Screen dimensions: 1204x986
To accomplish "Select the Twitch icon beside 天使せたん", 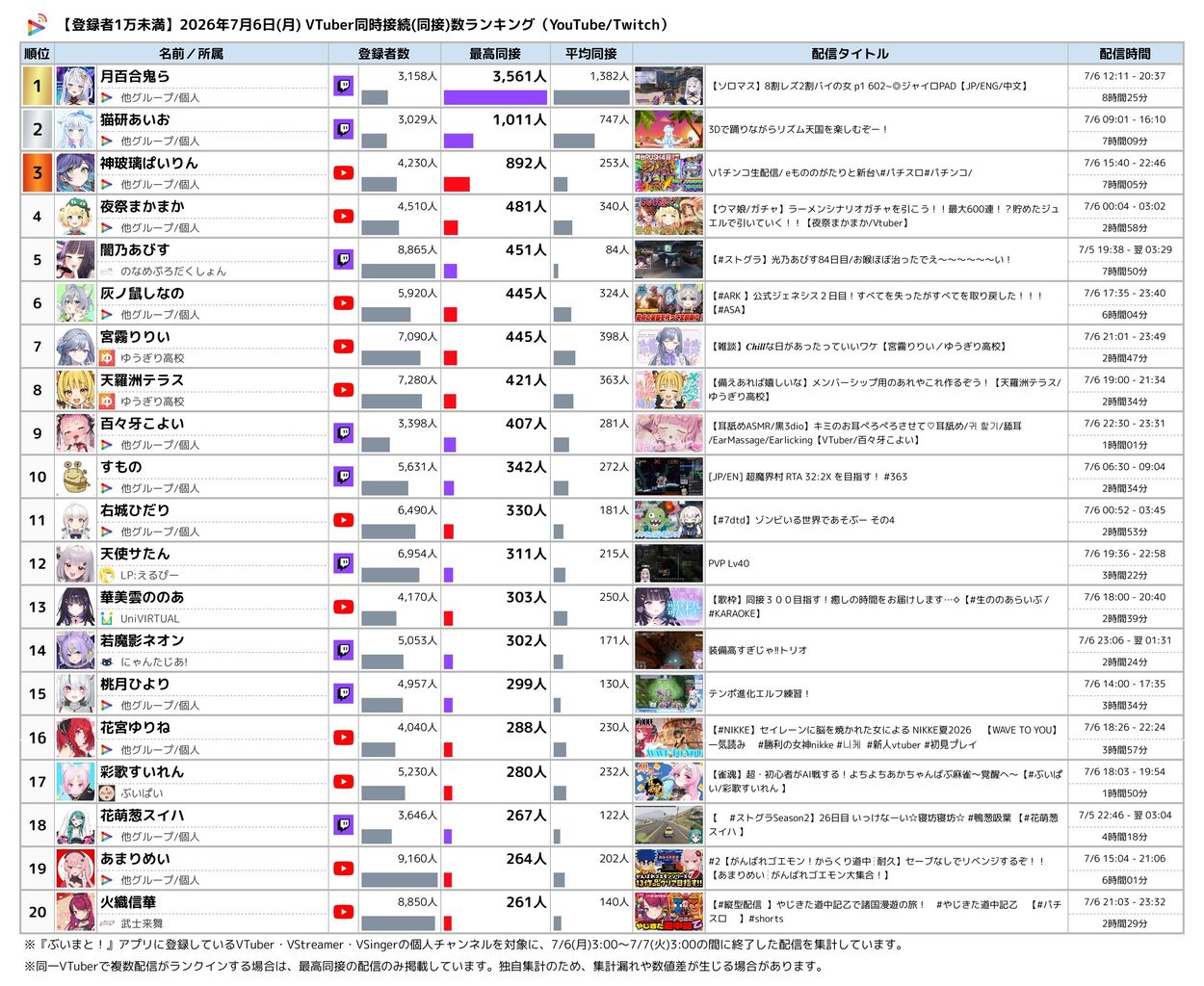I will tap(343, 563).
